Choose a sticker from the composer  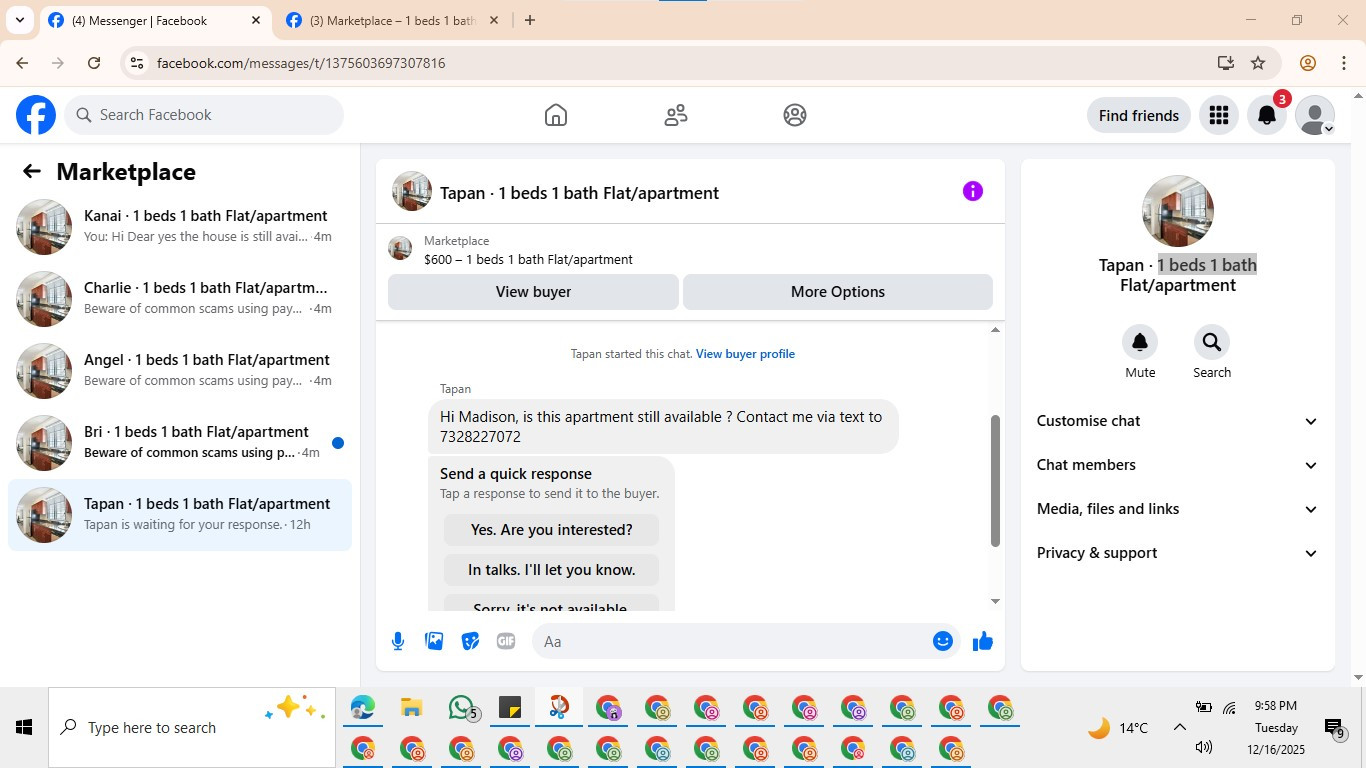pyautogui.click(x=470, y=641)
